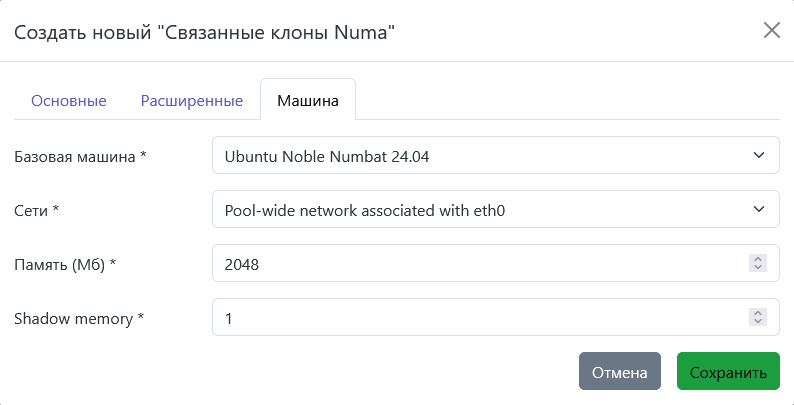794x405 pixels.
Task: Click the green Сохранить button
Action: click(x=728, y=371)
